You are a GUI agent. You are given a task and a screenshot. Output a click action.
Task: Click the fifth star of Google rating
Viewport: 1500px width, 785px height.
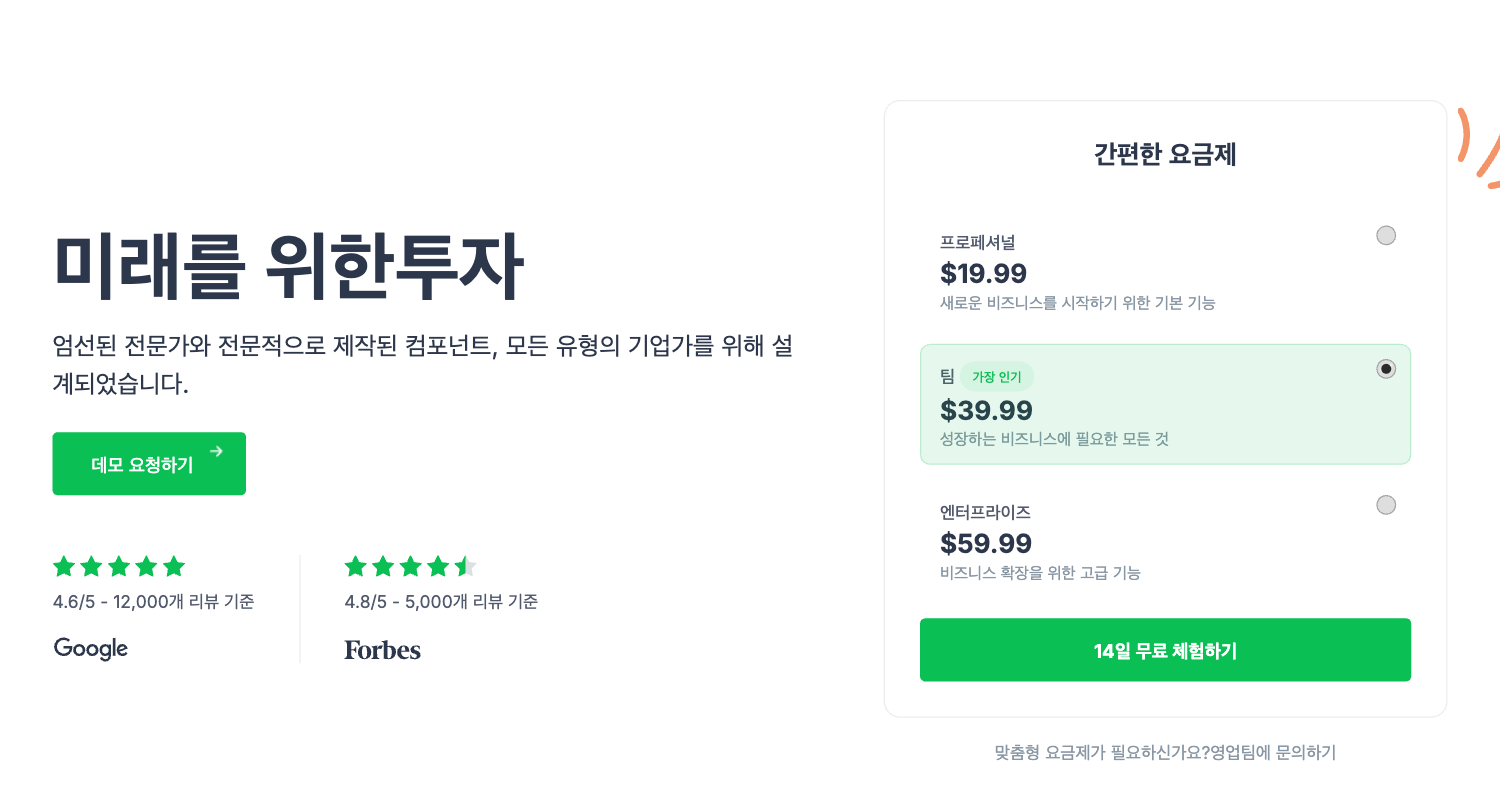174,567
